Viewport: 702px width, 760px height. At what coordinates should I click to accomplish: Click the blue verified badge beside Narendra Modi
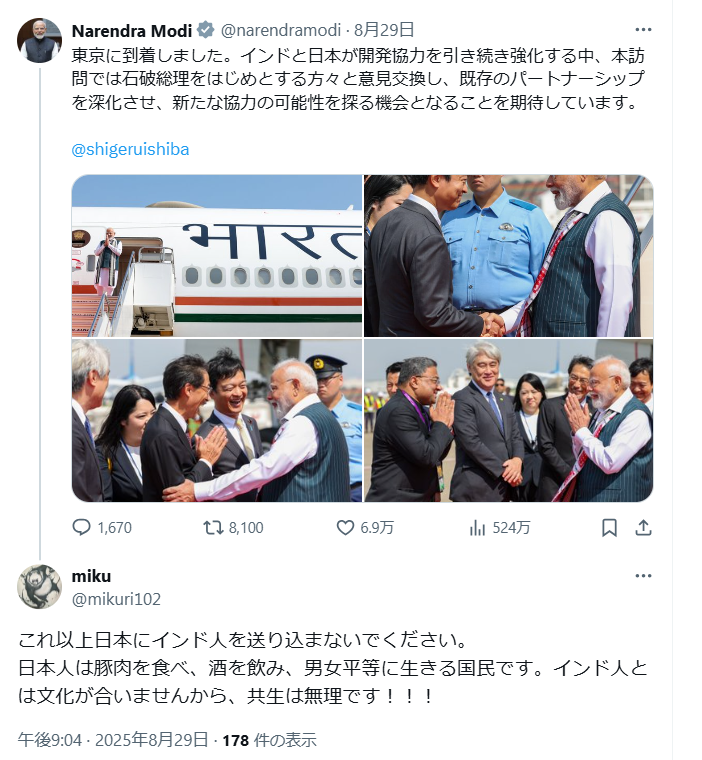[206, 30]
